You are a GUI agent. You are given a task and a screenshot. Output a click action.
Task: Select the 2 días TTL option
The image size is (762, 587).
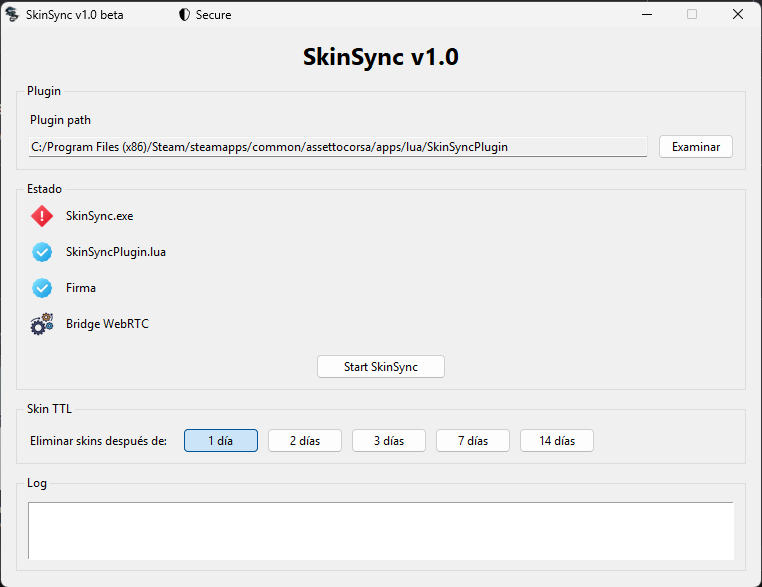point(305,441)
